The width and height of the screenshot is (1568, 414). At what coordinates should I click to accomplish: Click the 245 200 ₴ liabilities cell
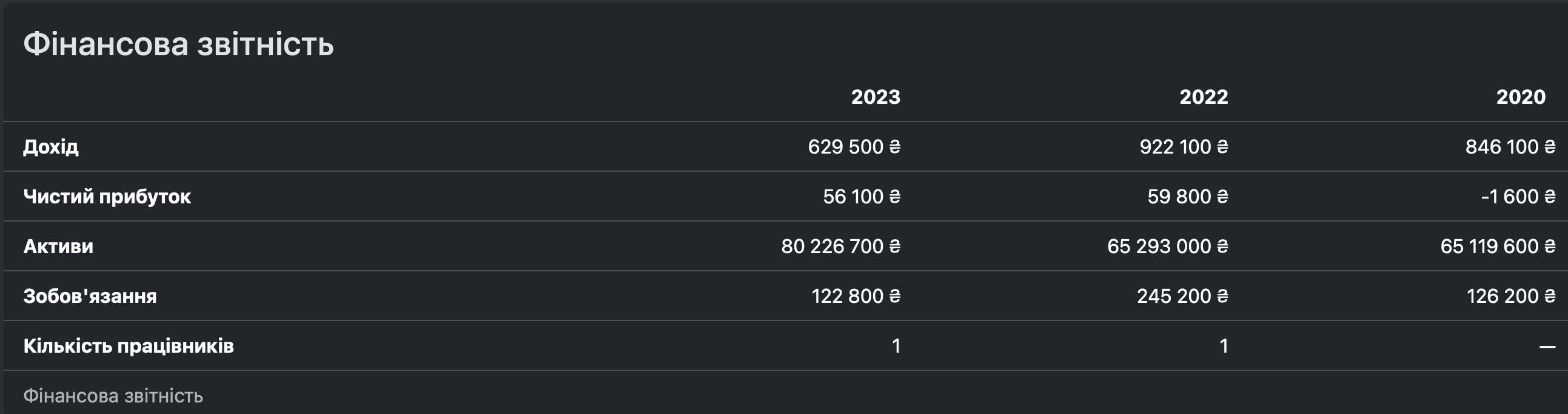pyautogui.click(x=1182, y=296)
